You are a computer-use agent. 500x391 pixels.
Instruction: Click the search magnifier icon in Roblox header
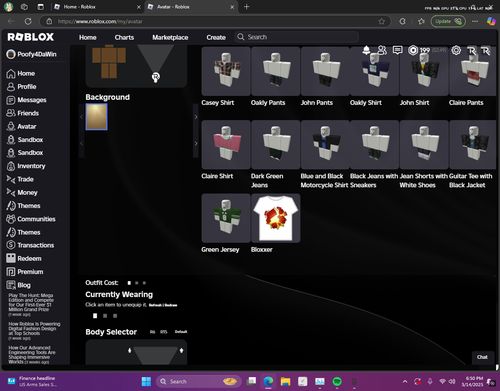click(241, 37)
